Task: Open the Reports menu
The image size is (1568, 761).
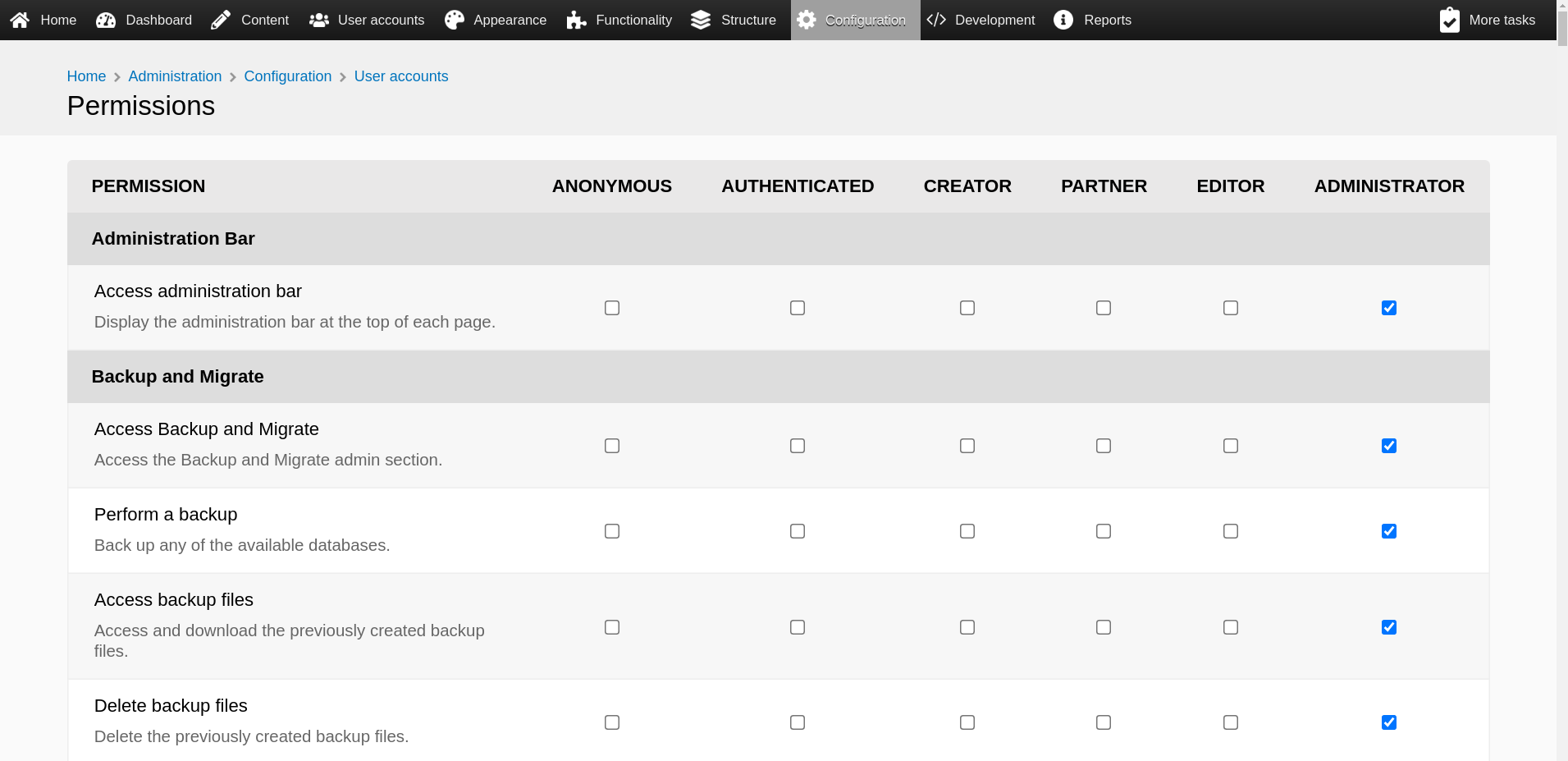Action: click(x=1092, y=20)
